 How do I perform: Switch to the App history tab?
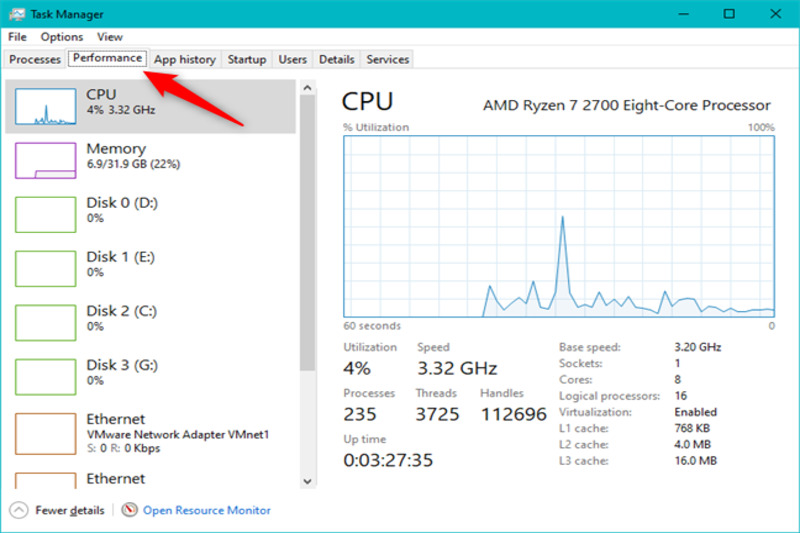point(184,60)
